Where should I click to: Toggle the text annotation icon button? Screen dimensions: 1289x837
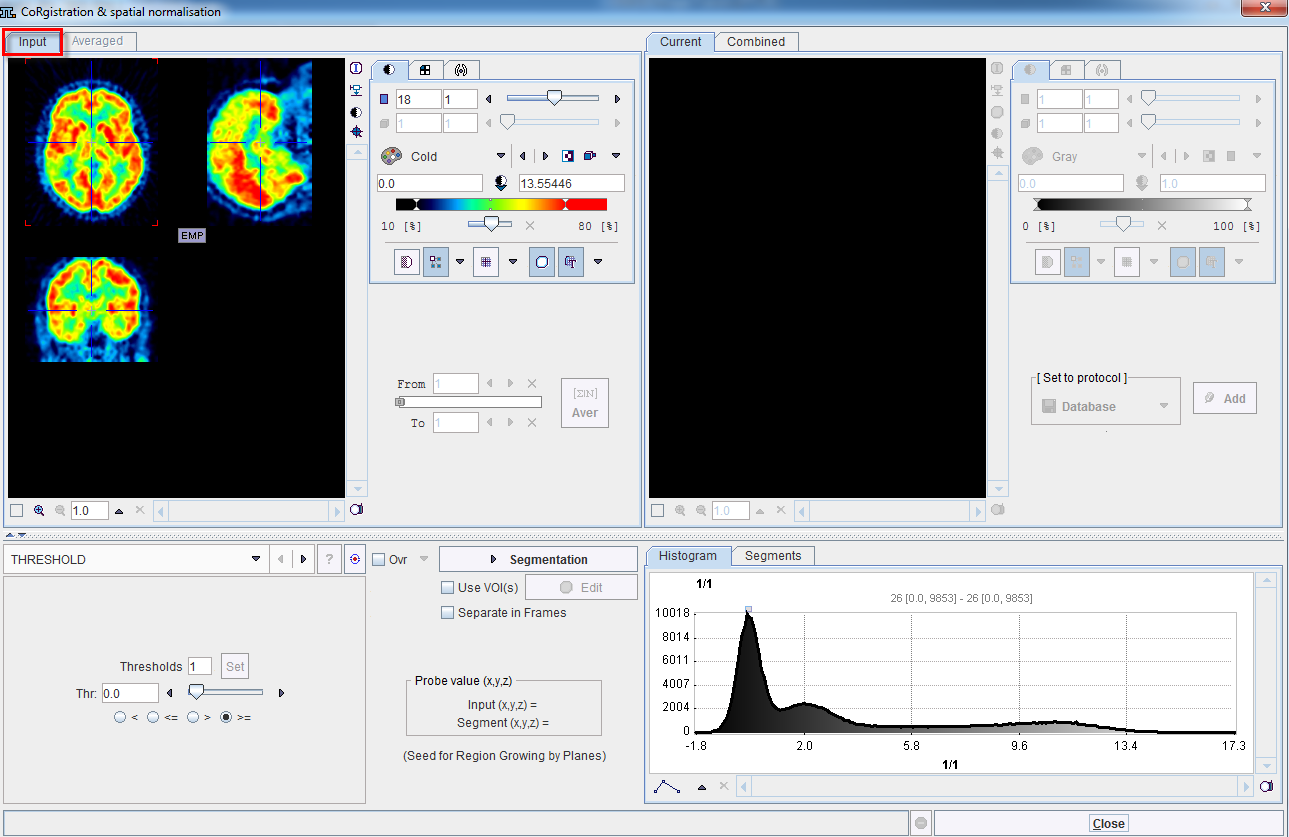point(571,262)
